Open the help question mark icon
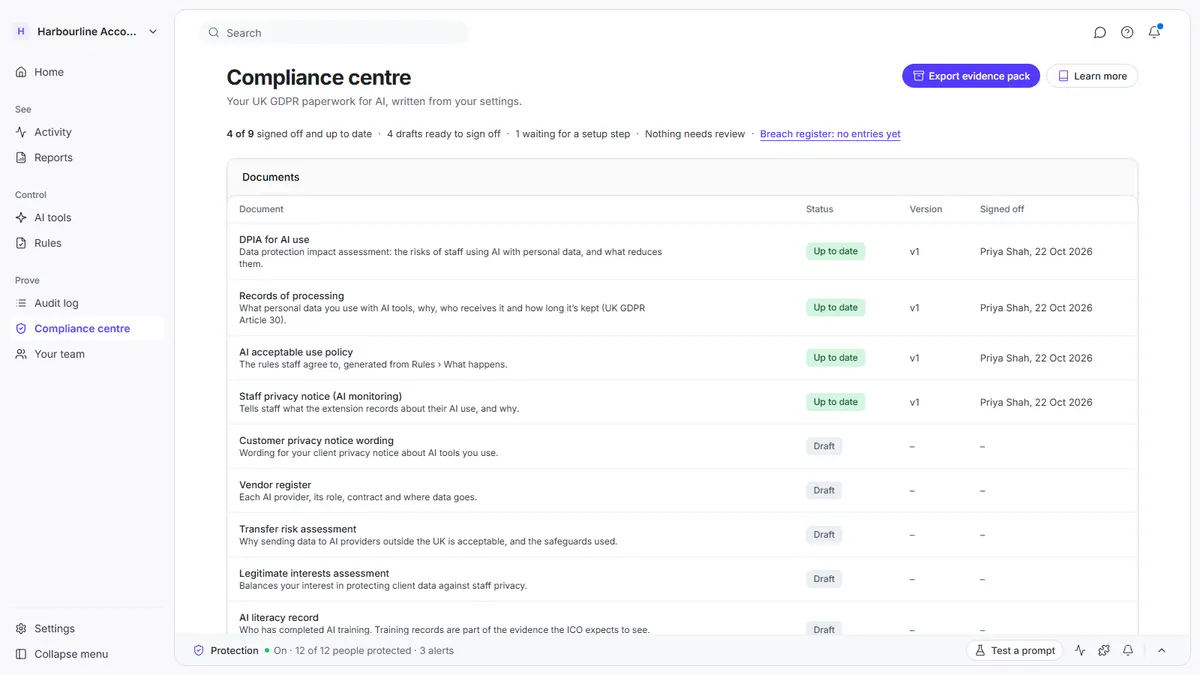 (x=1127, y=33)
